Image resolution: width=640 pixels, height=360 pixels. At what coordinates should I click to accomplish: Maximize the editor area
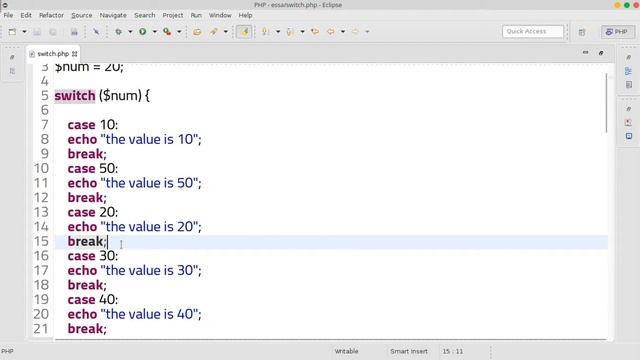tap(601, 53)
